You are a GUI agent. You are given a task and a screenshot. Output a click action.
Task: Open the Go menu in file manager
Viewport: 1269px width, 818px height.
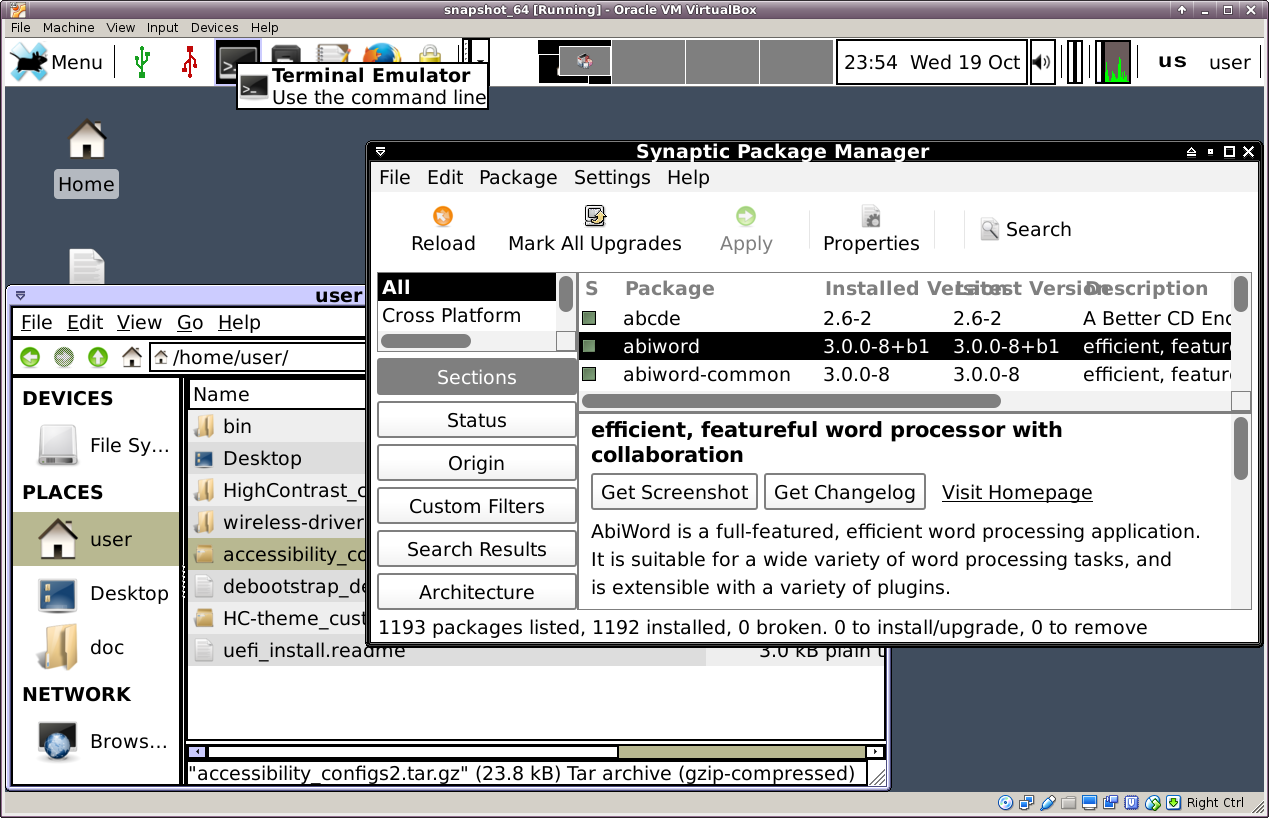click(x=190, y=323)
